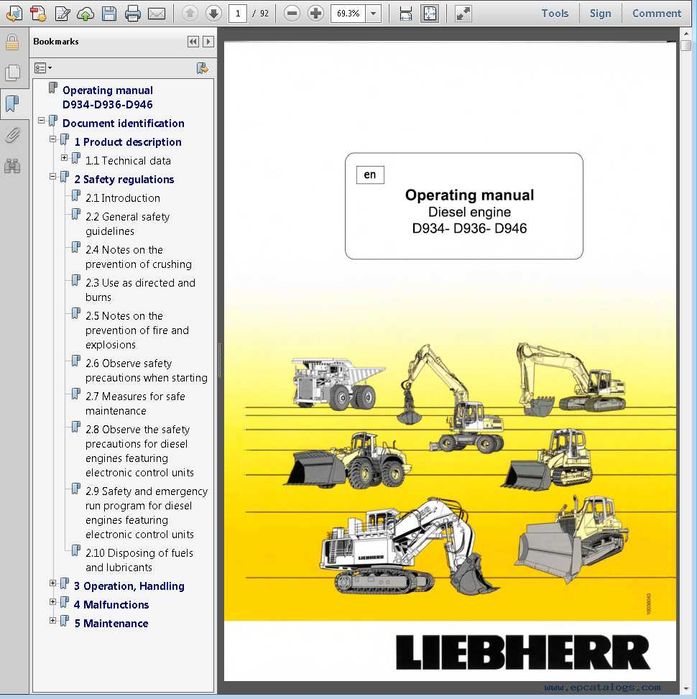Open bookmarks options menu dropdown
697x699 pixels.
click(x=43, y=68)
